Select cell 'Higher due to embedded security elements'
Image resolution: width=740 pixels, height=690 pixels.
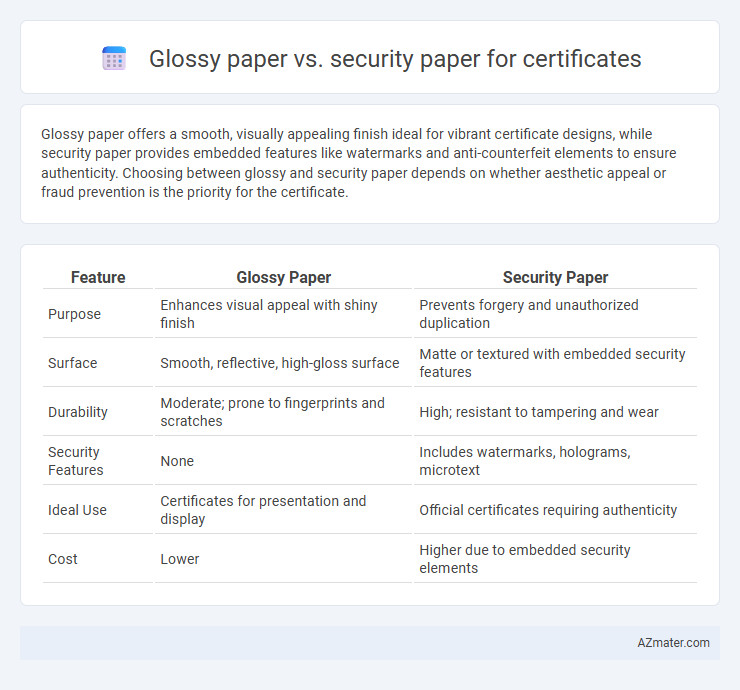[x=555, y=559]
